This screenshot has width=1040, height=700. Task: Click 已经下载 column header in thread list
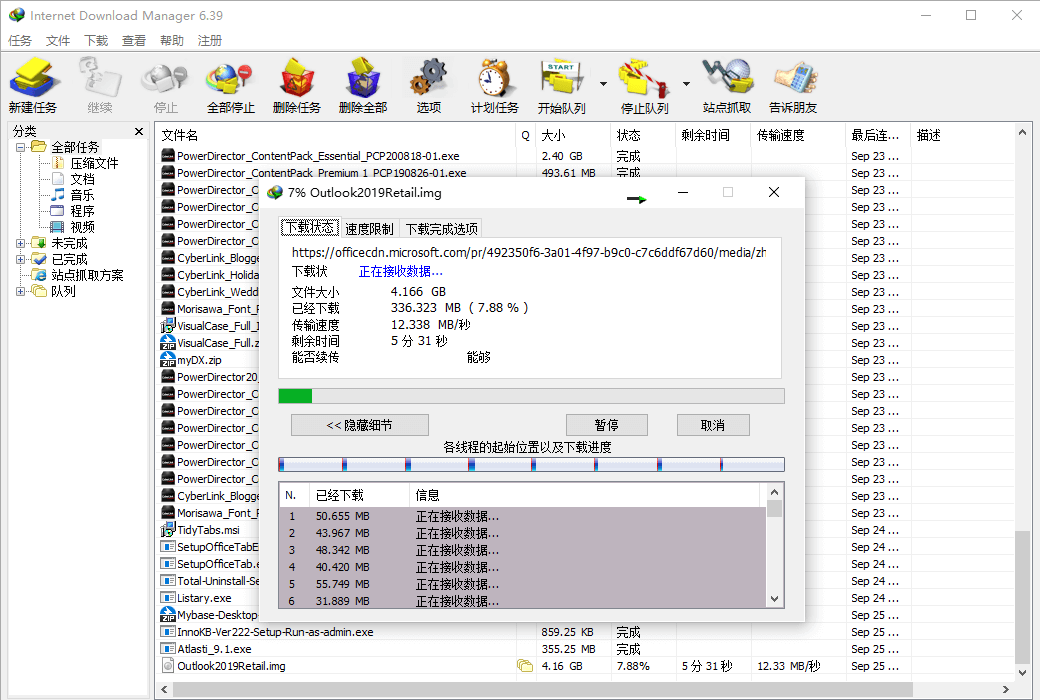[x=359, y=495]
